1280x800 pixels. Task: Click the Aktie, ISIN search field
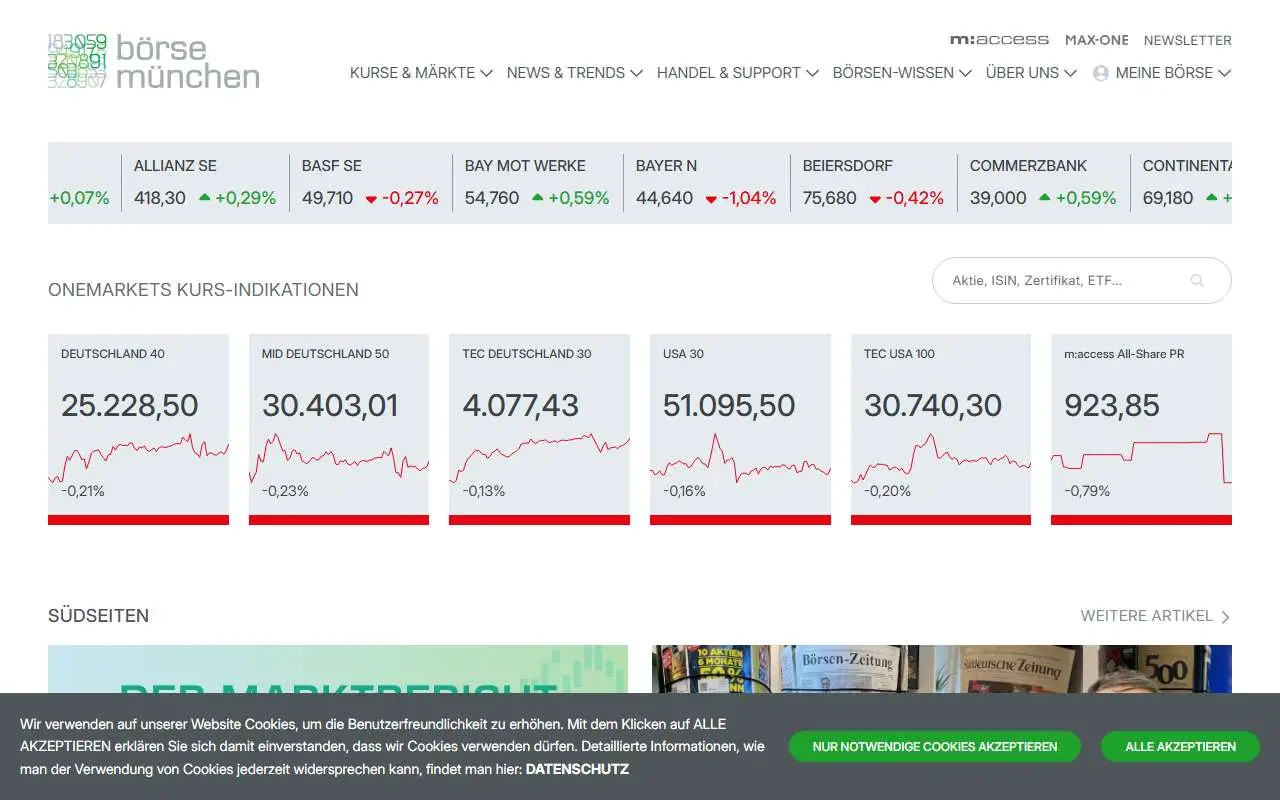tap(1081, 281)
